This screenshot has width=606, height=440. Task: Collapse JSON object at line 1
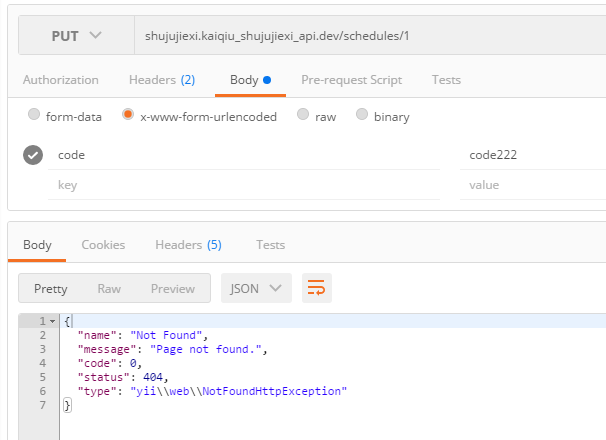[53, 321]
